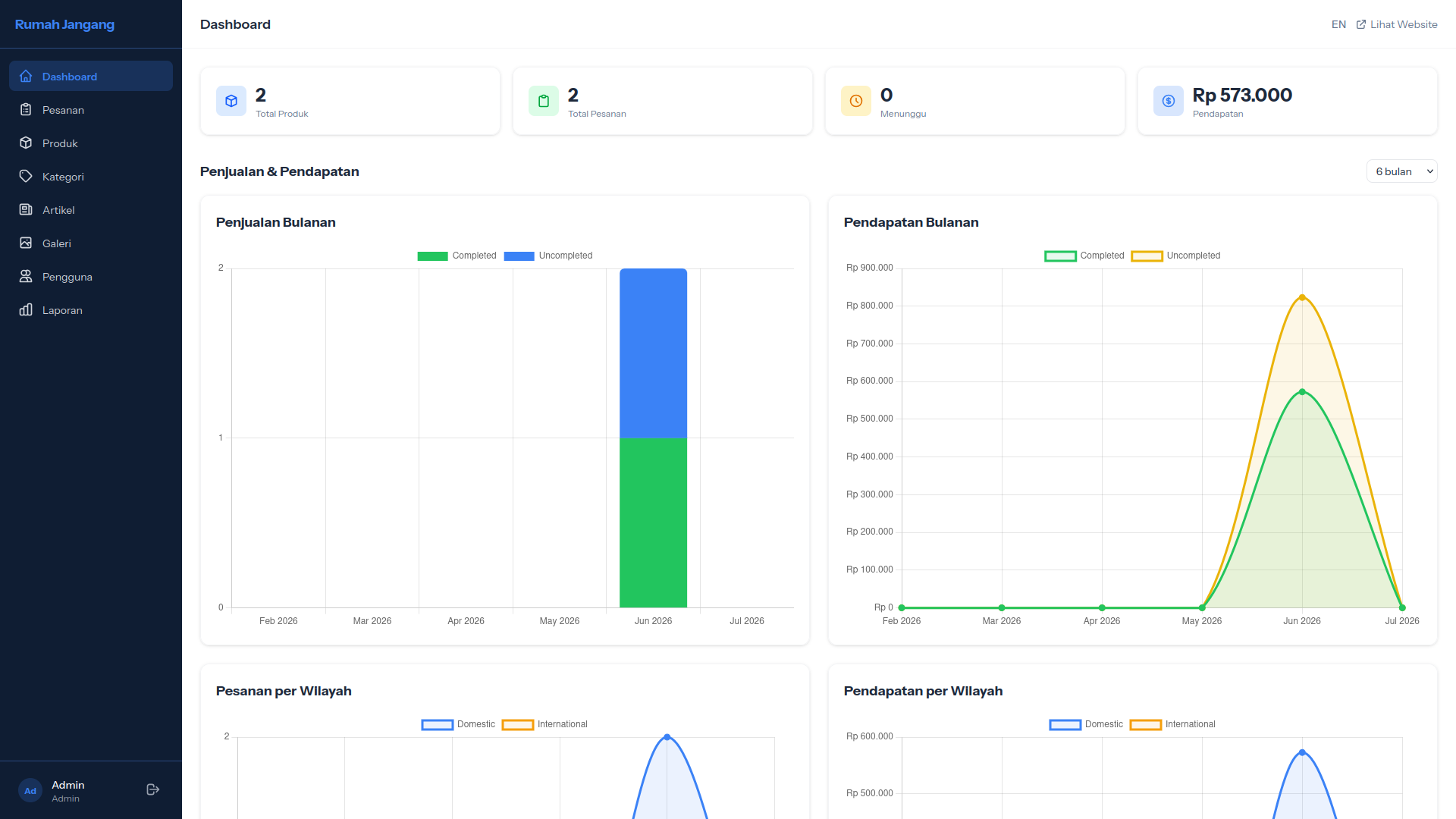Screen dimensions: 1456x819
Task: Toggle International series in Pesanan per Wilayah legend
Action: [x=544, y=724]
